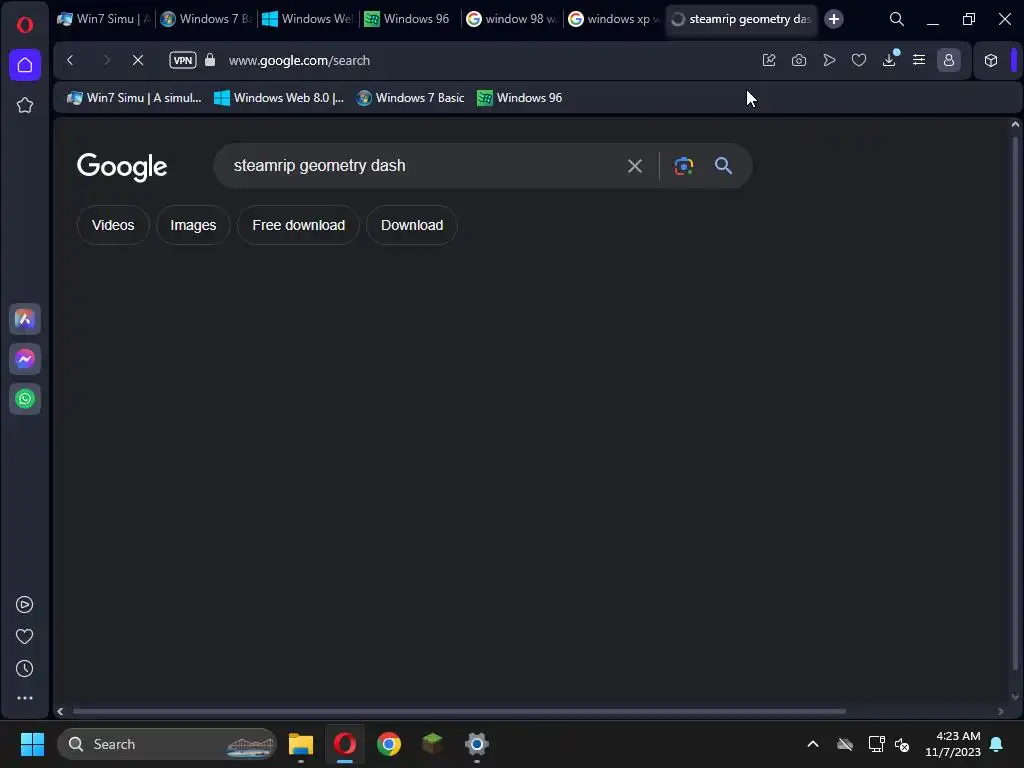Open File Explorer from taskbar

pos(301,744)
